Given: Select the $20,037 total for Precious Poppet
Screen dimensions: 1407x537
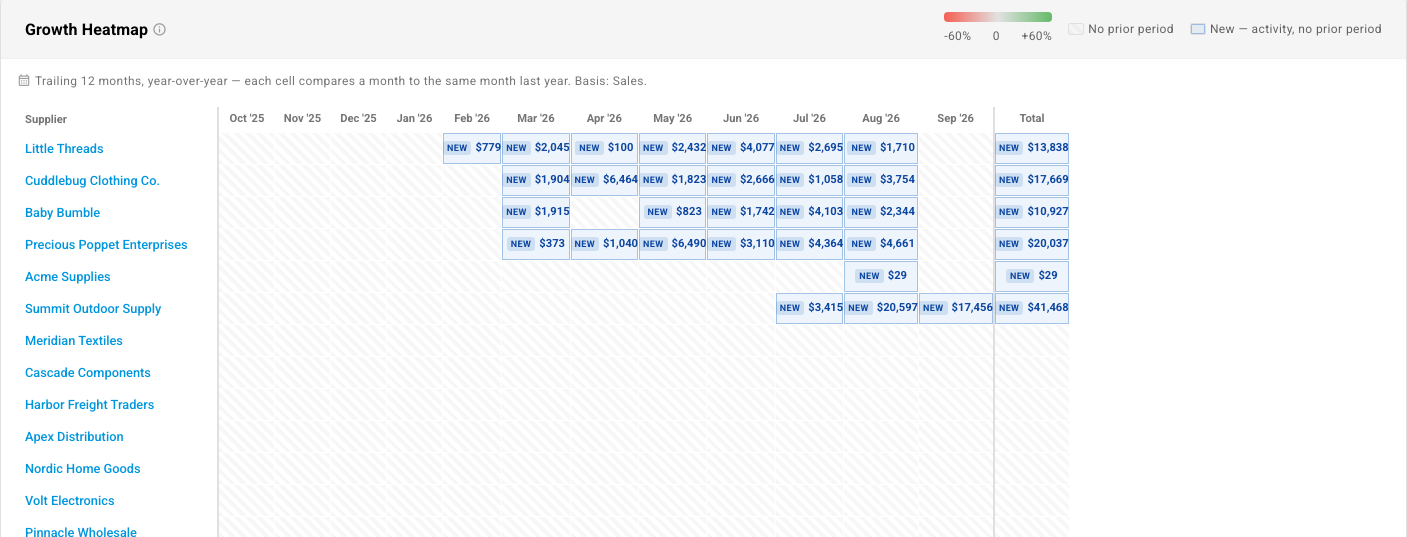Looking at the screenshot, I should coord(1032,244).
